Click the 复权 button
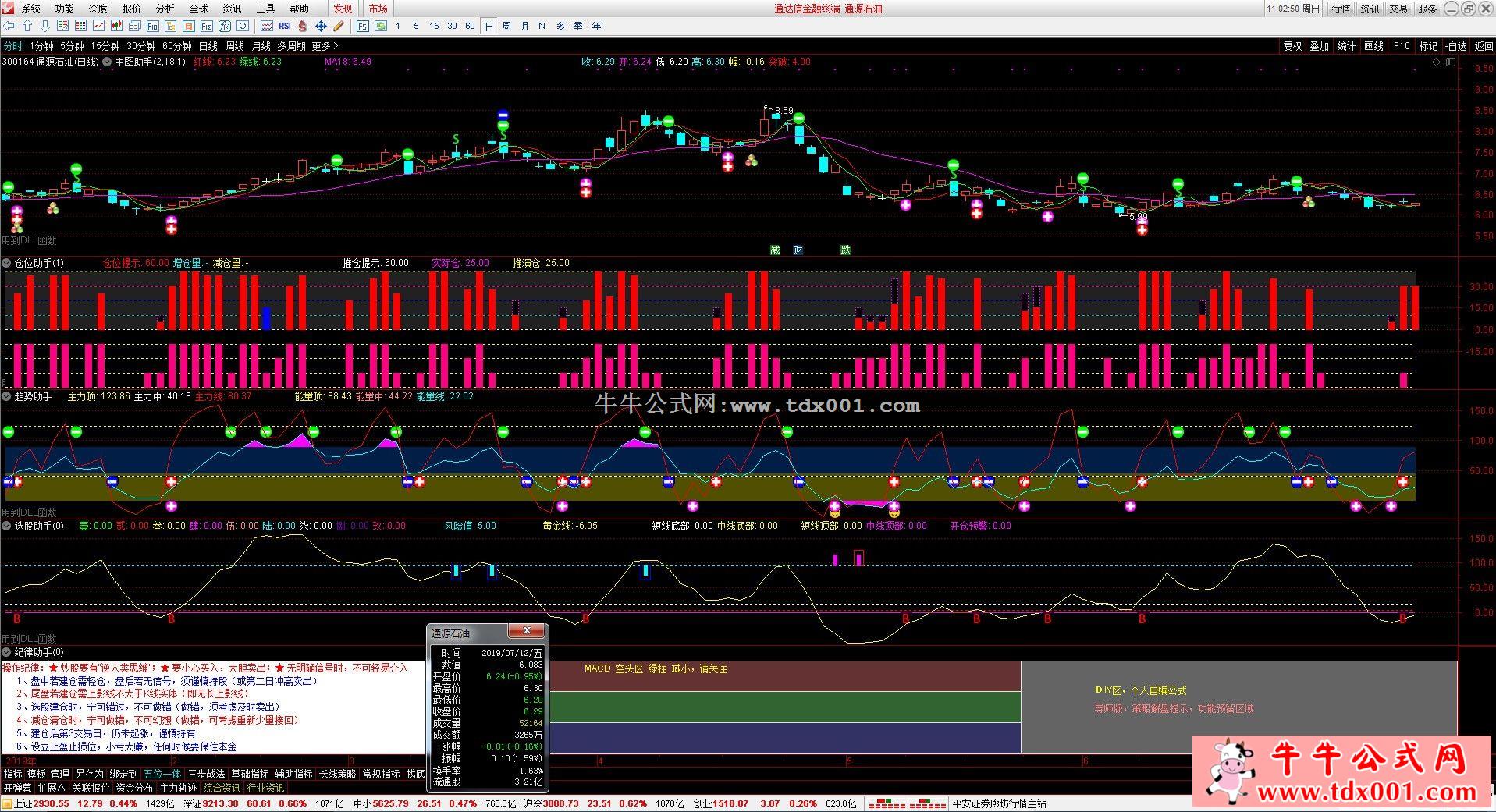 [x=1293, y=46]
